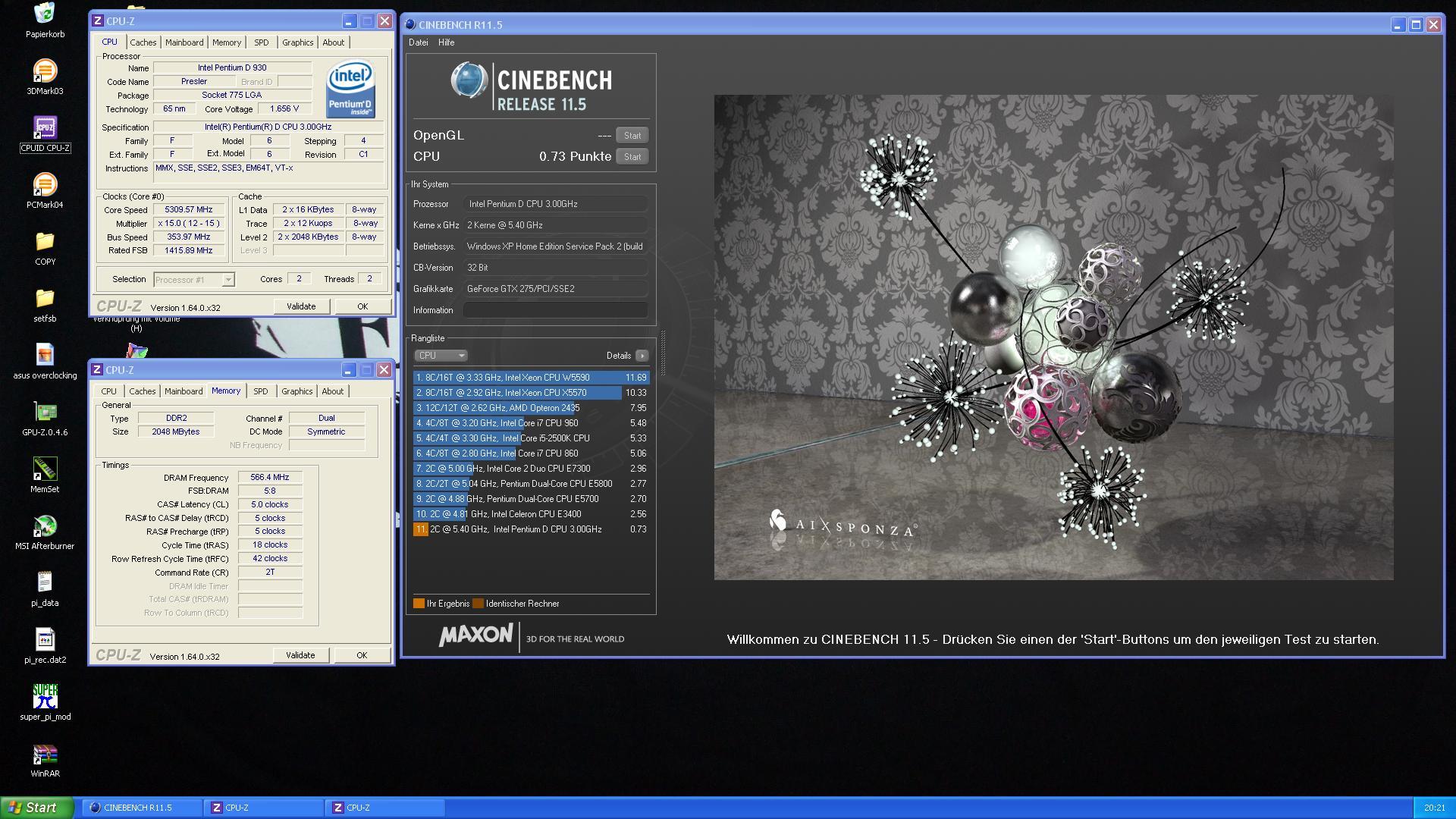Click the panel splitter grip beside Rangliste
The height and width of the screenshot is (819, 1456).
(663, 353)
